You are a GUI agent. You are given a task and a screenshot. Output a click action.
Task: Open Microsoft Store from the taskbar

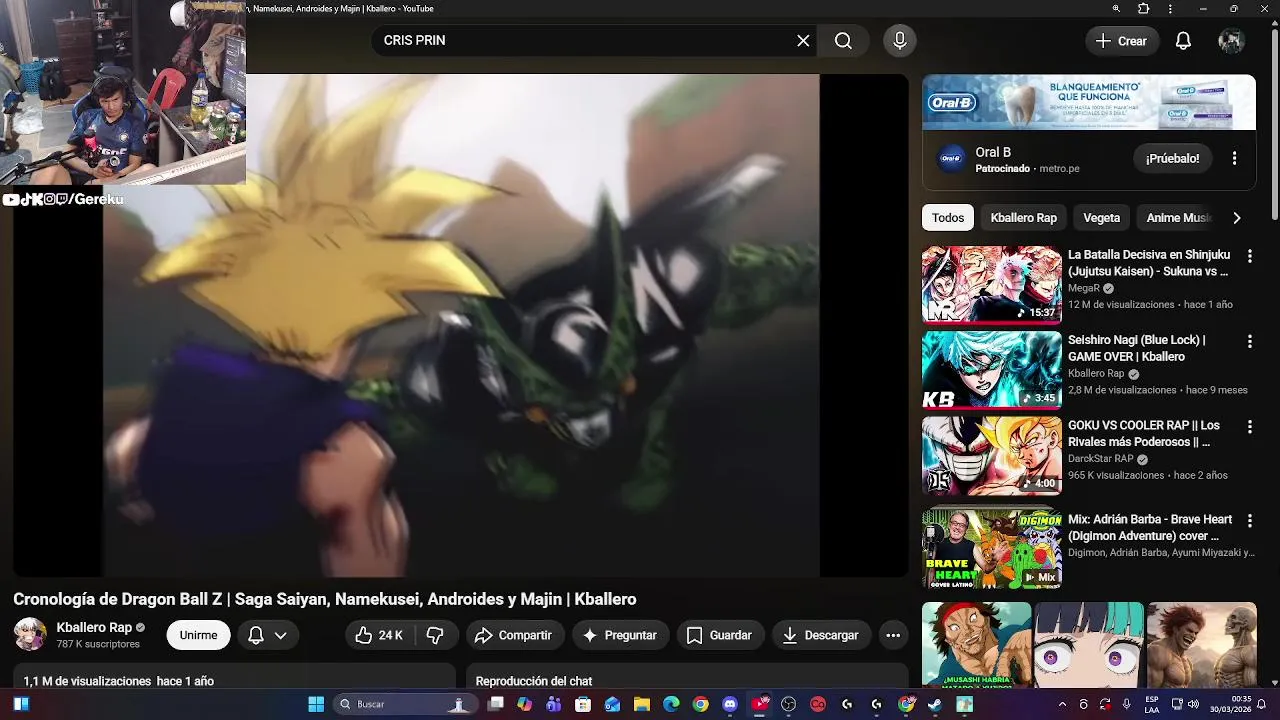[x=583, y=704]
